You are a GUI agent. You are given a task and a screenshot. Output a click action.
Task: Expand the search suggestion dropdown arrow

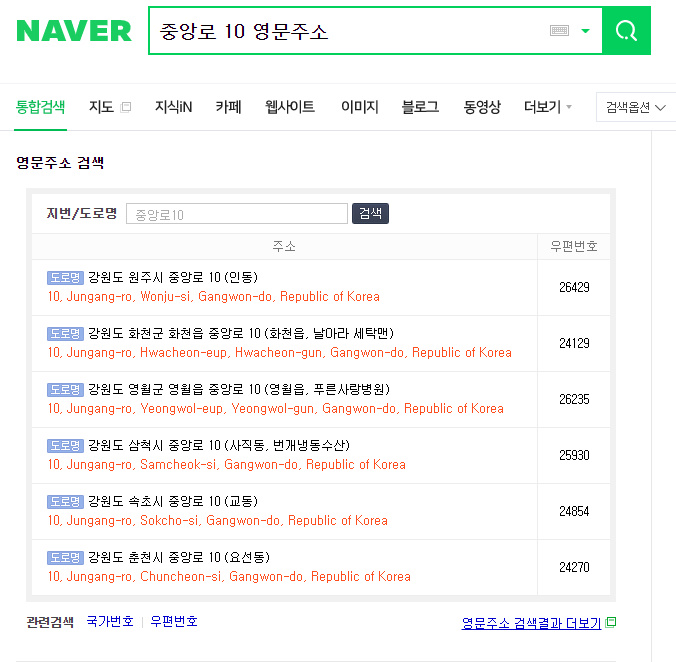(x=585, y=31)
